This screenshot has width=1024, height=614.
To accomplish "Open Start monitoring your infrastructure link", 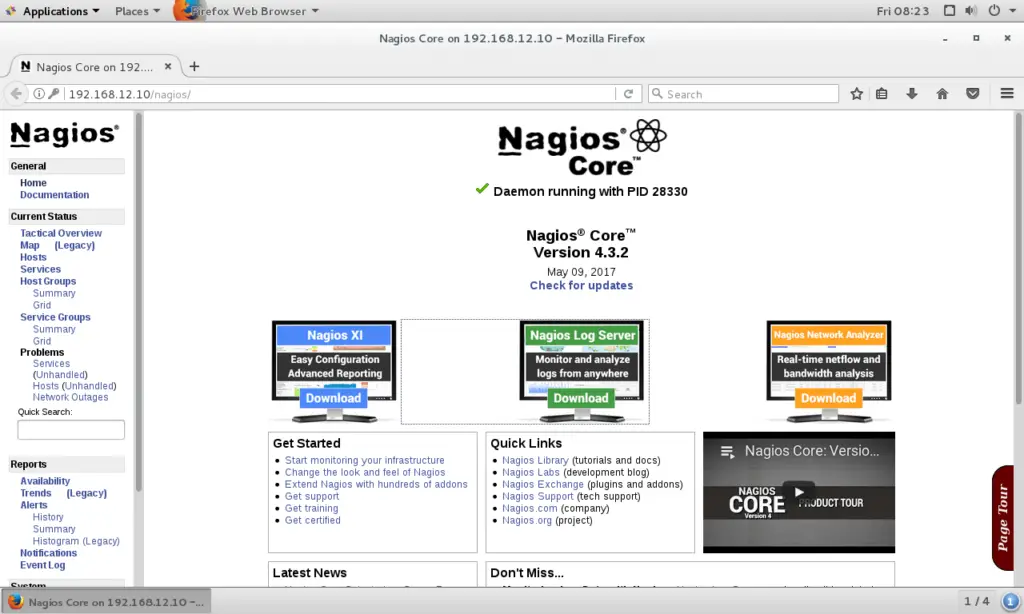I will [364, 460].
